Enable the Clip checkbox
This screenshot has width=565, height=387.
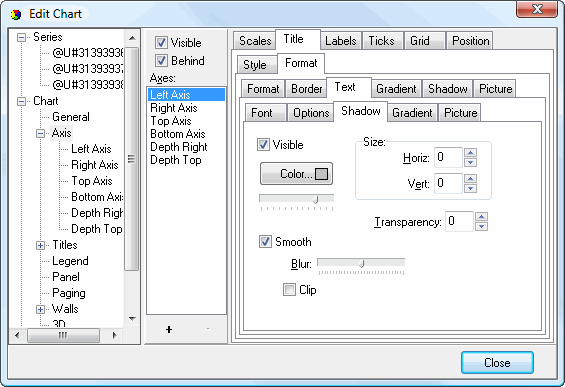pos(289,290)
